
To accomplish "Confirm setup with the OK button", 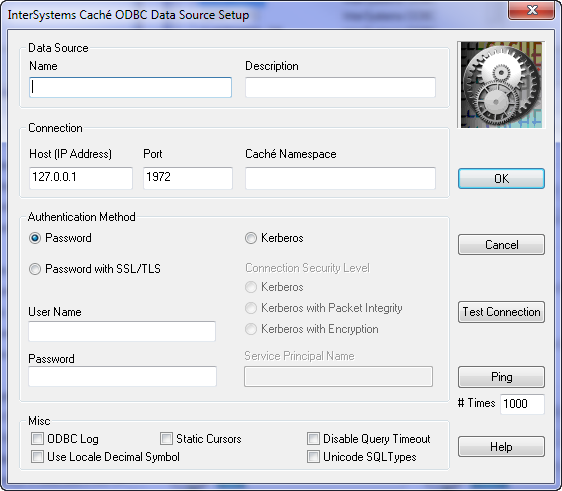I will 501,178.
